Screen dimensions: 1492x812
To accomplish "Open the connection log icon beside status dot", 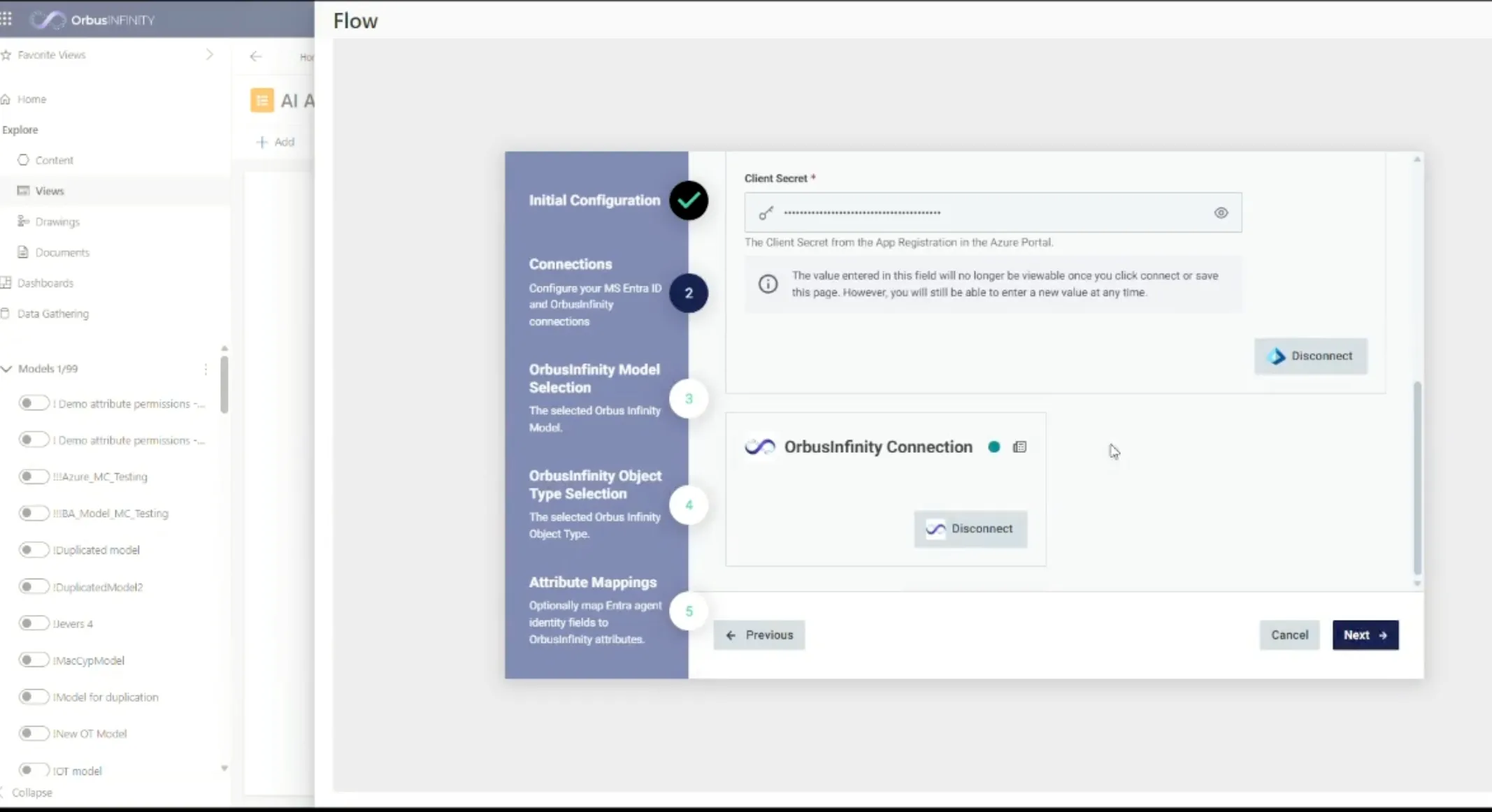I will coord(1019,447).
